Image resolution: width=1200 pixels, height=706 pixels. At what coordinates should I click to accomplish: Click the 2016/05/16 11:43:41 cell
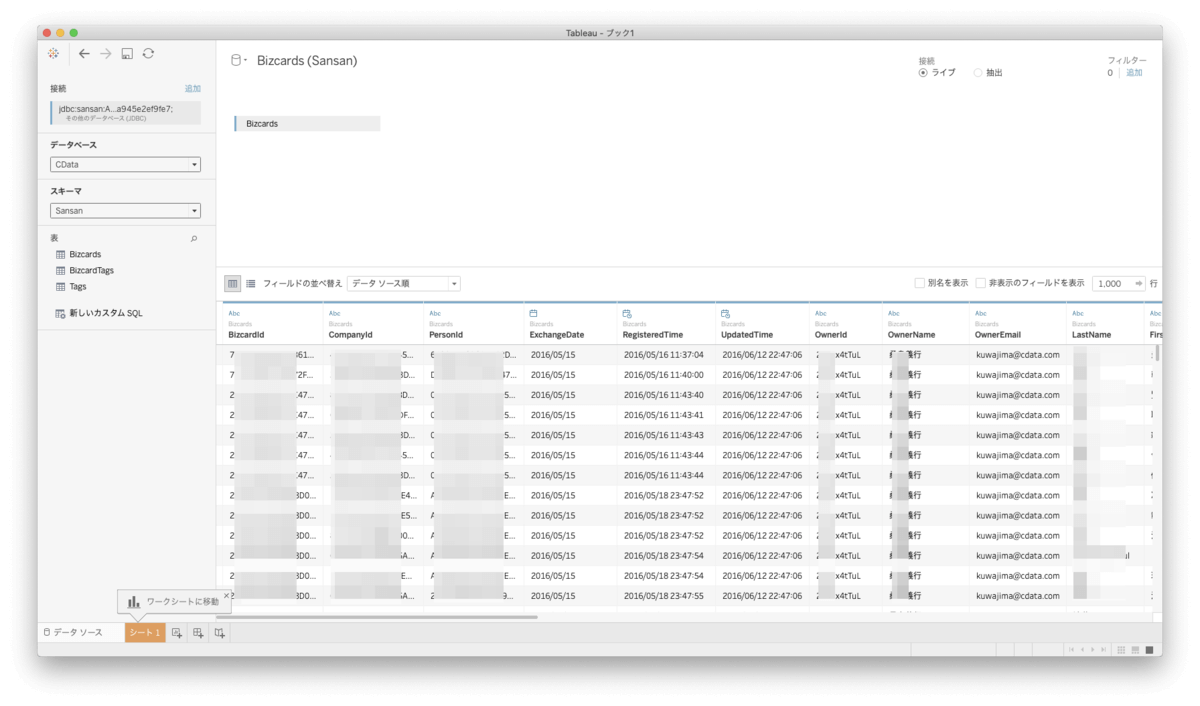(664, 415)
